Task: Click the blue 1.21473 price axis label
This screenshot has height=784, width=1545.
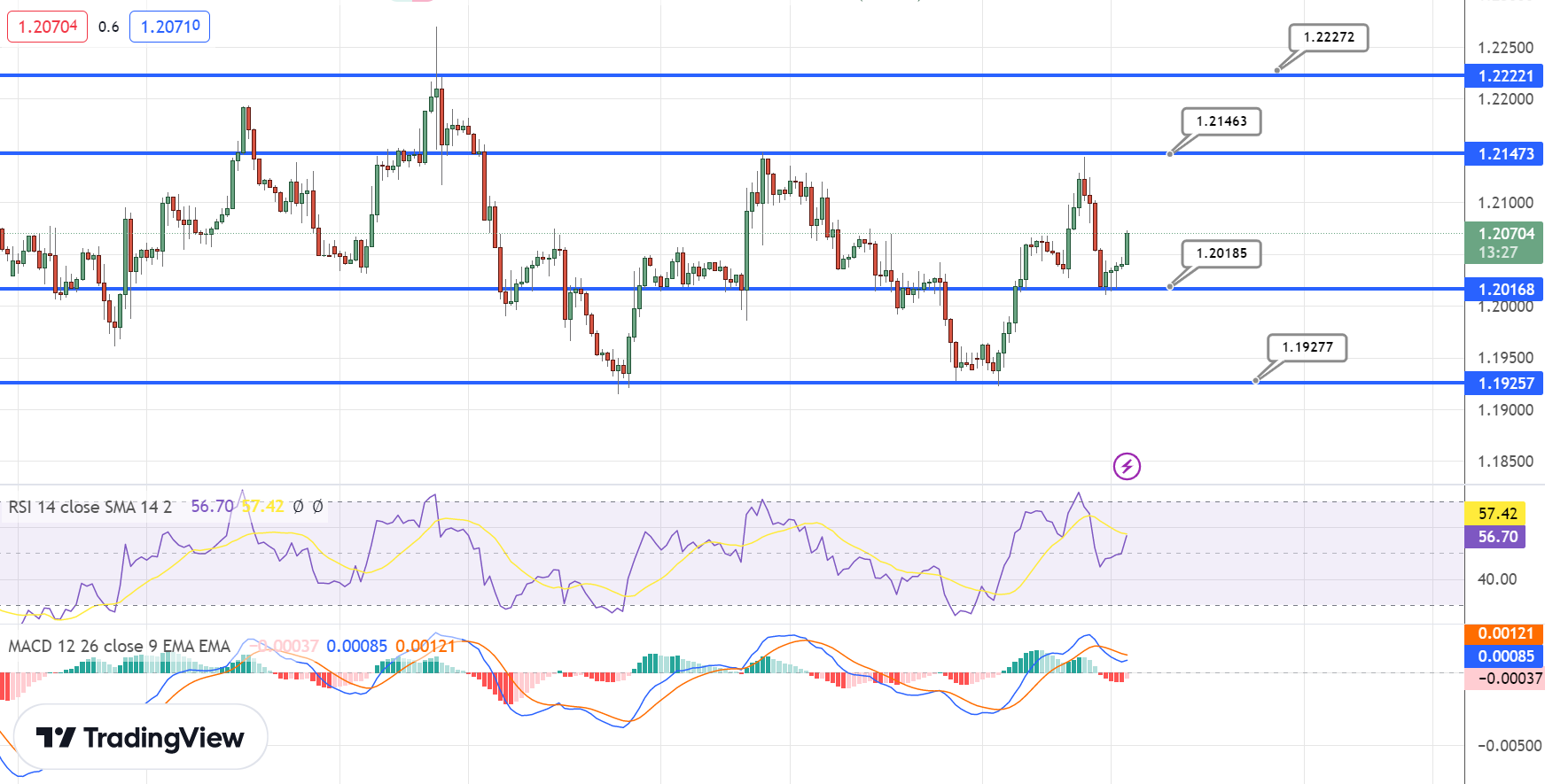Action: coord(1504,154)
